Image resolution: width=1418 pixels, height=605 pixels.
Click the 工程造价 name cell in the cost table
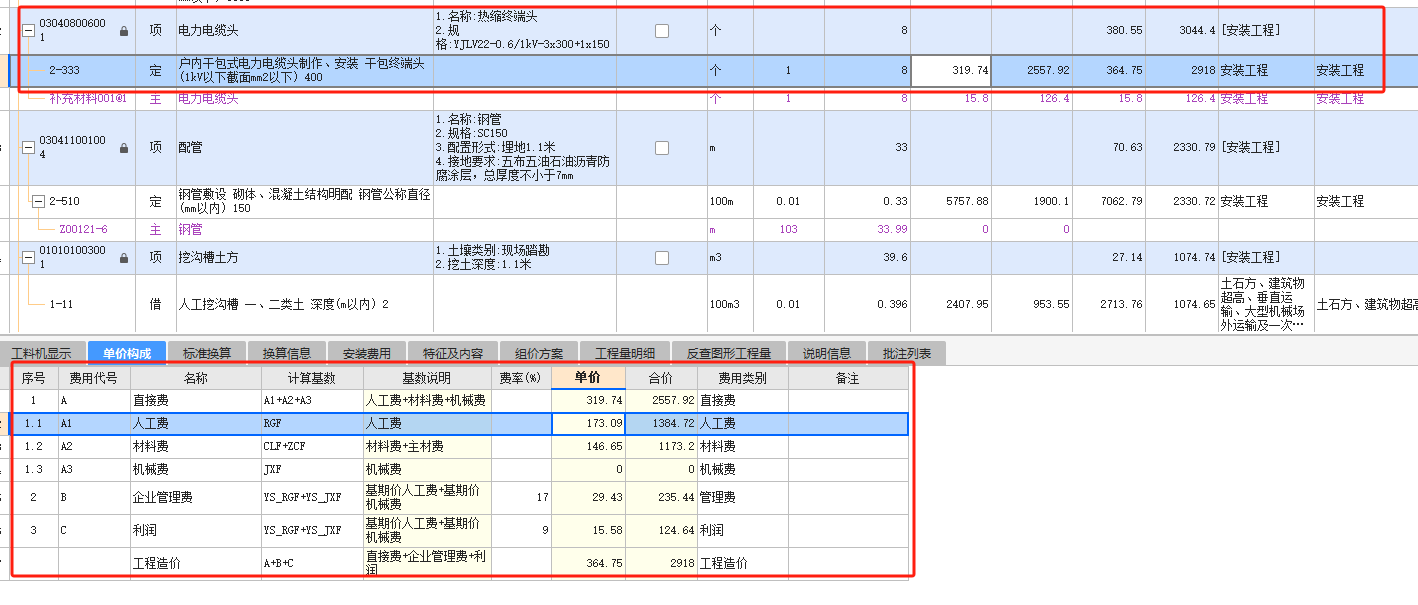click(x=195, y=563)
